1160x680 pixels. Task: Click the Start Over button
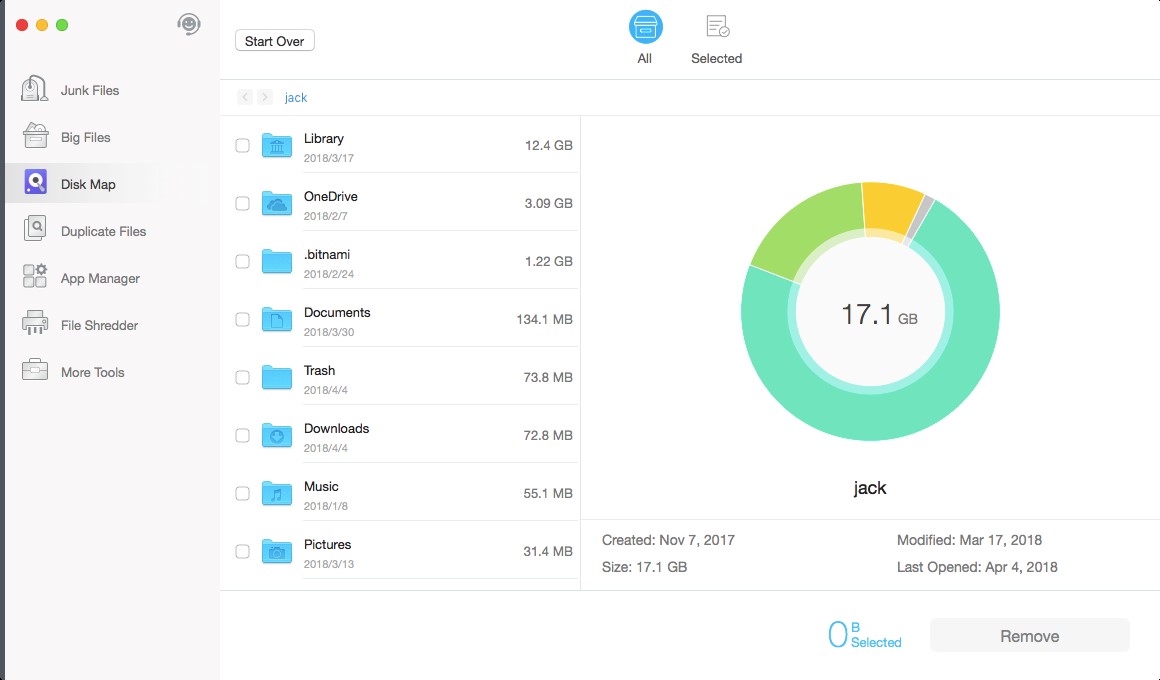pyautogui.click(x=274, y=40)
